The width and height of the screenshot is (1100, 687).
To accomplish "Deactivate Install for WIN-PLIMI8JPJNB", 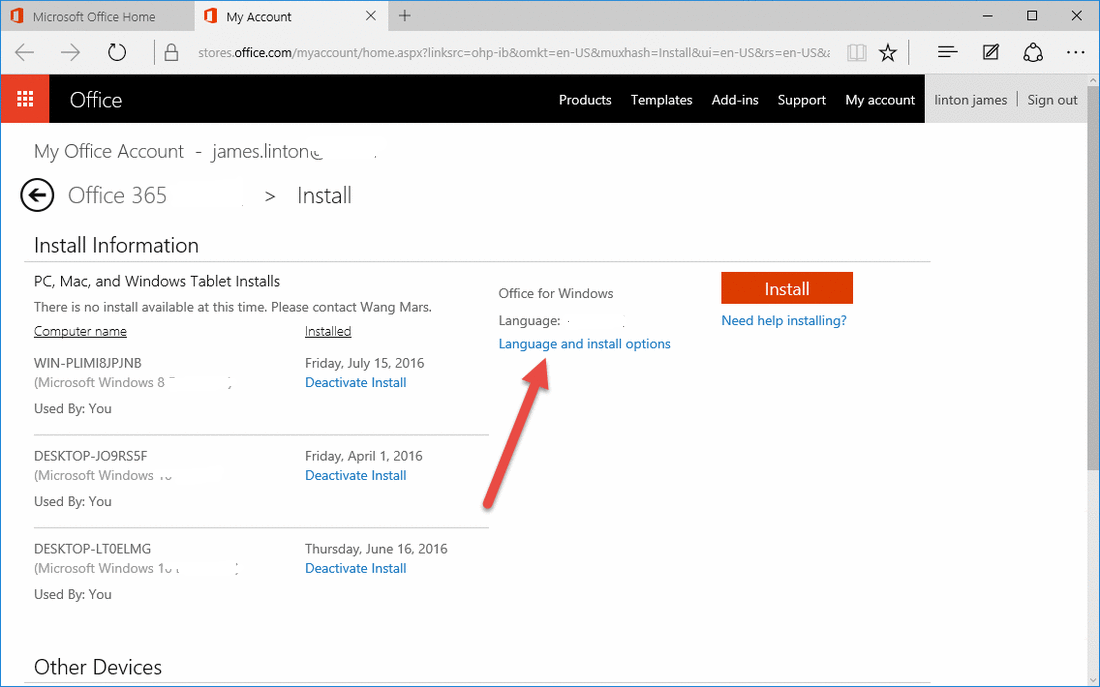I will coord(356,382).
